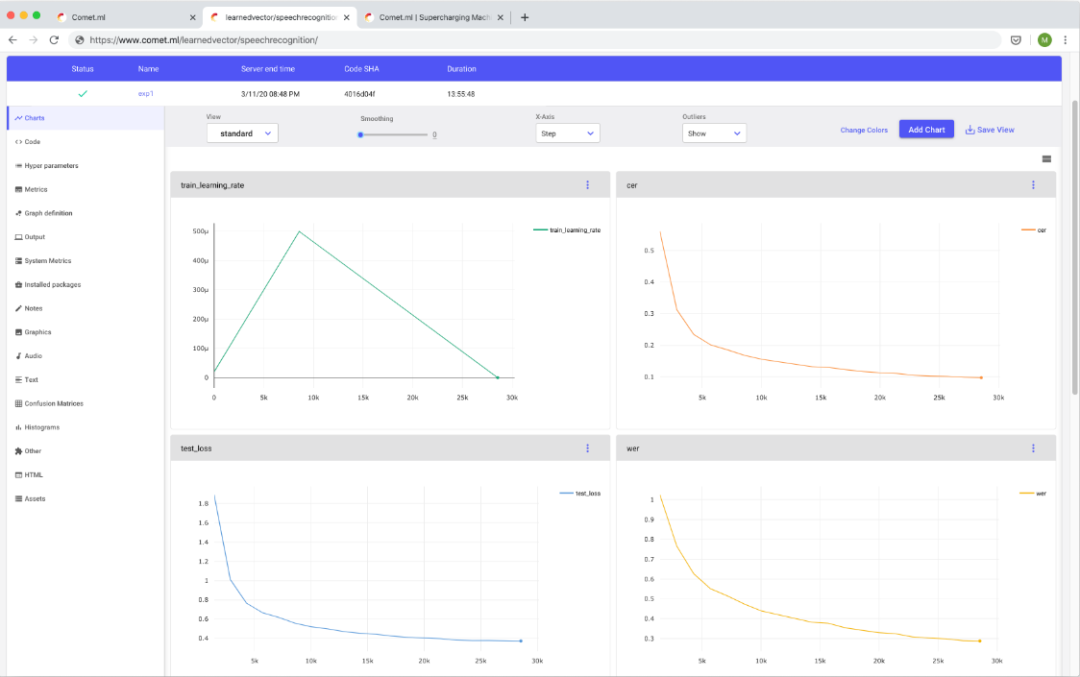This screenshot has width=1080, height=677.
Task: Click the Text sidebar icon
Action: tap(19, 379)
